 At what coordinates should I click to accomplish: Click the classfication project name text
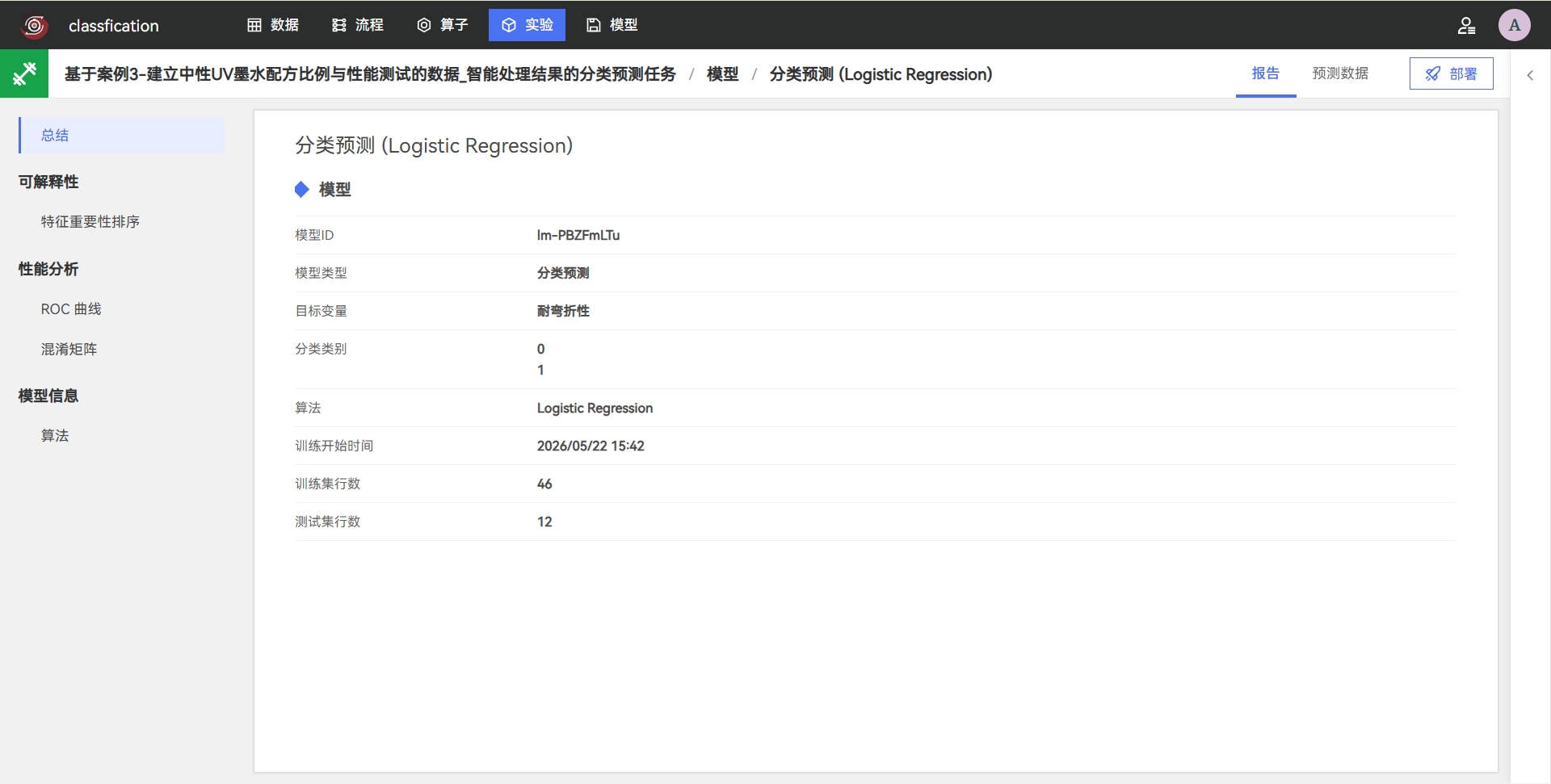(x=114, y=26)
